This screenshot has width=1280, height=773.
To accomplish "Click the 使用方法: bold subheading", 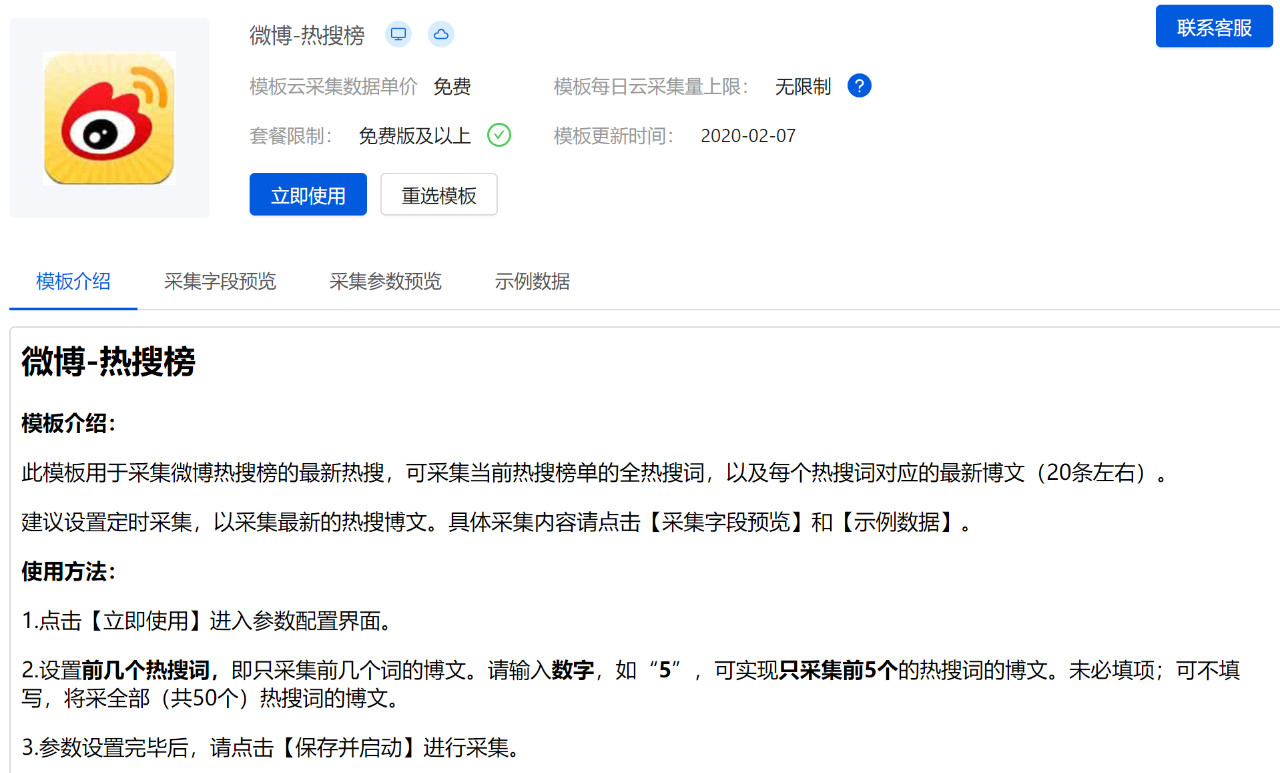I will [x=69, y=572].
